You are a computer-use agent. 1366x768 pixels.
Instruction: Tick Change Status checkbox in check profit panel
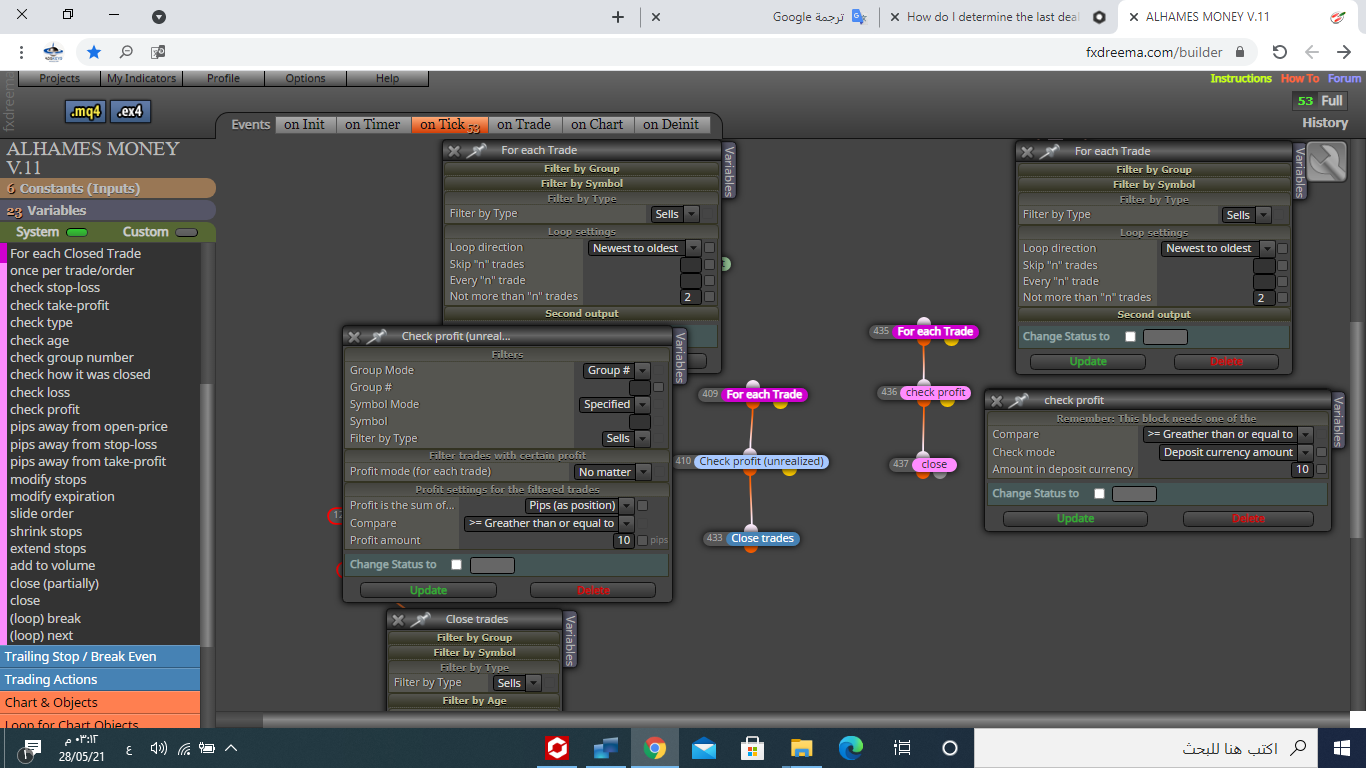tap(1100, 493)
